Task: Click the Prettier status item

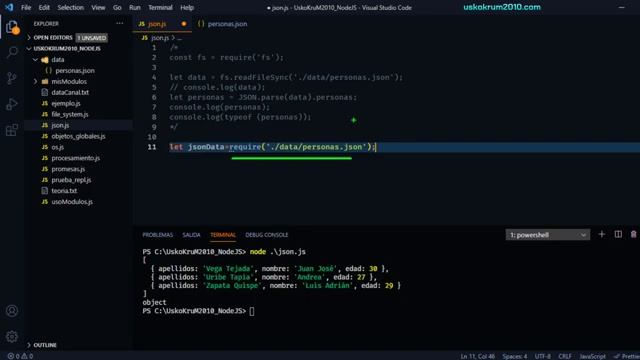Action: tap(627, 356)
